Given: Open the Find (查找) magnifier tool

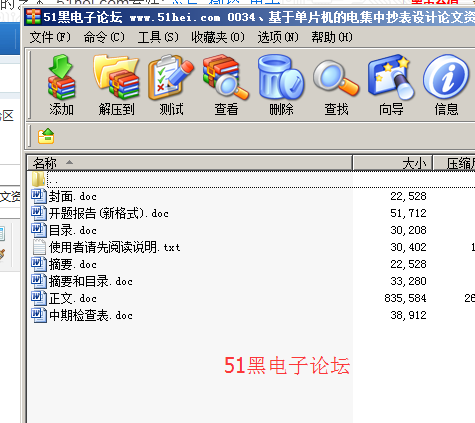Looking at the screenshot, I should 336,77.
